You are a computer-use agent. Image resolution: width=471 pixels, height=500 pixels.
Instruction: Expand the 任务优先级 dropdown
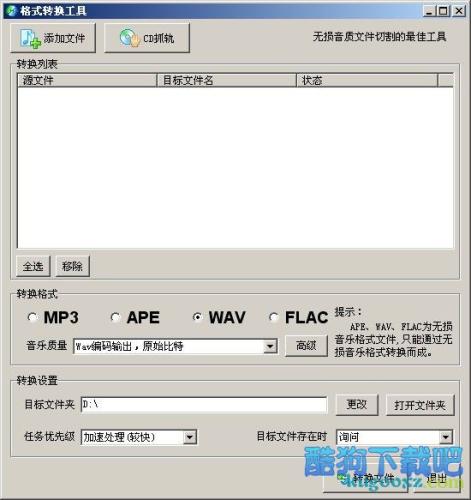click(x=189, y=437)
